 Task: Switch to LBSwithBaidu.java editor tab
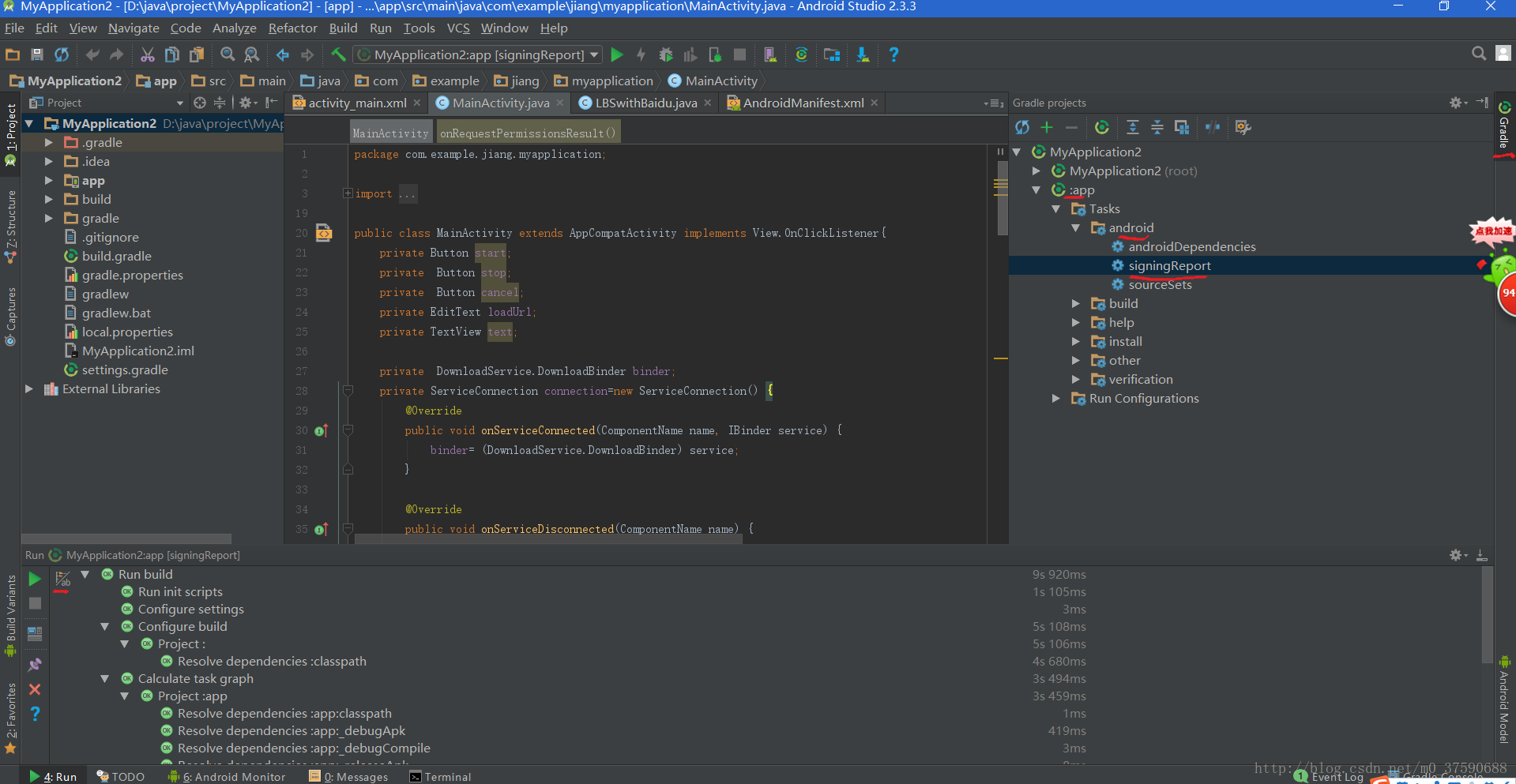[x=645, y=103]
